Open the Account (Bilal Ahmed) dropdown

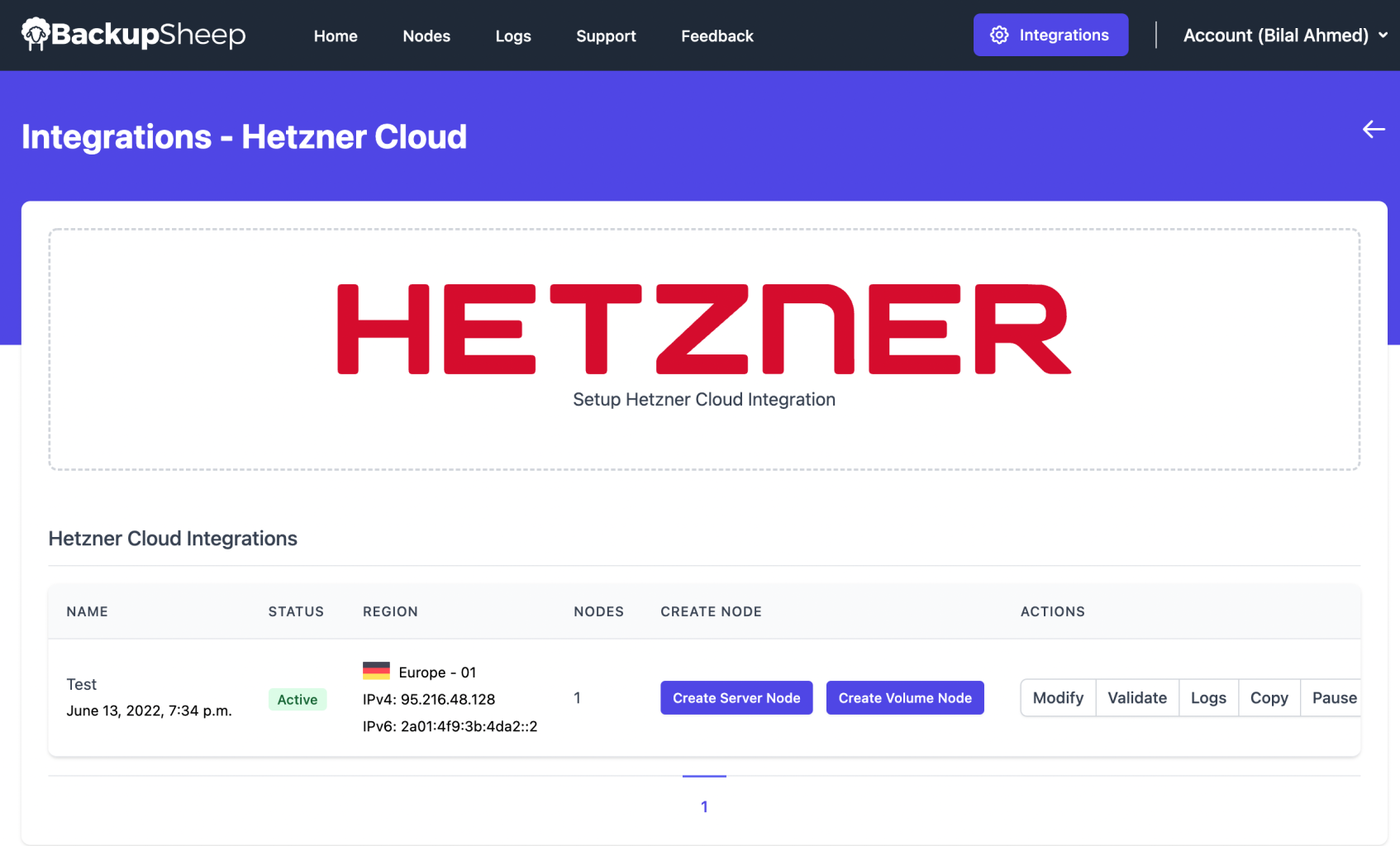tap(1285, 36)
